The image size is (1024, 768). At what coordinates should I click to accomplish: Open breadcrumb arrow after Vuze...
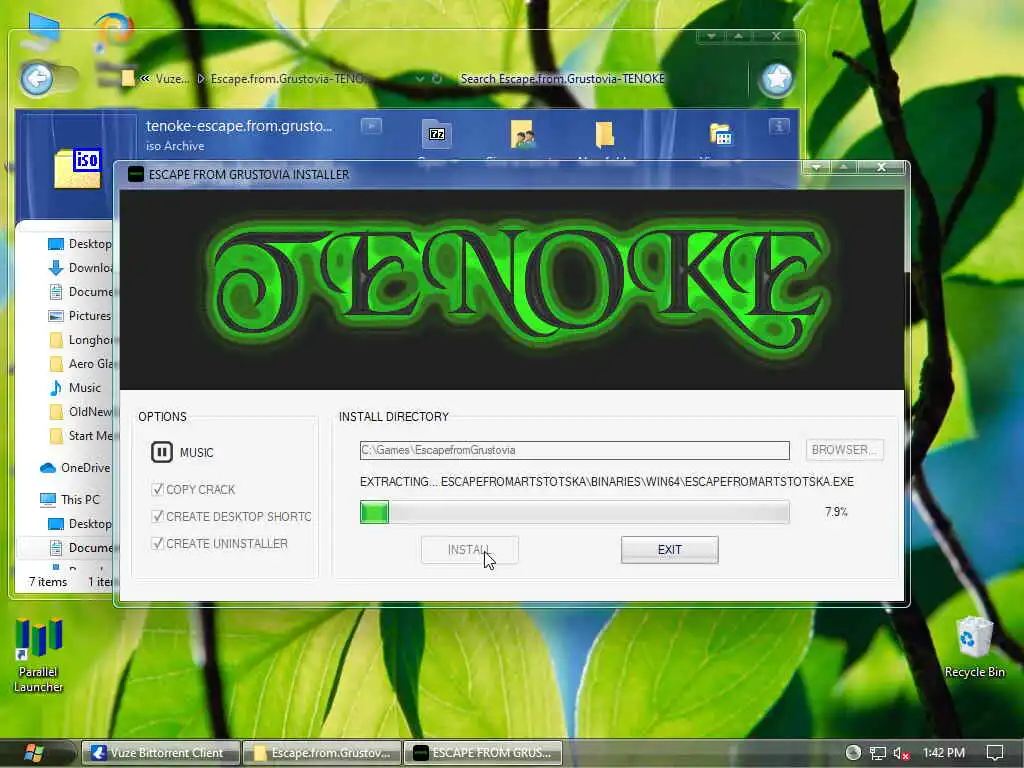point(201,79)
